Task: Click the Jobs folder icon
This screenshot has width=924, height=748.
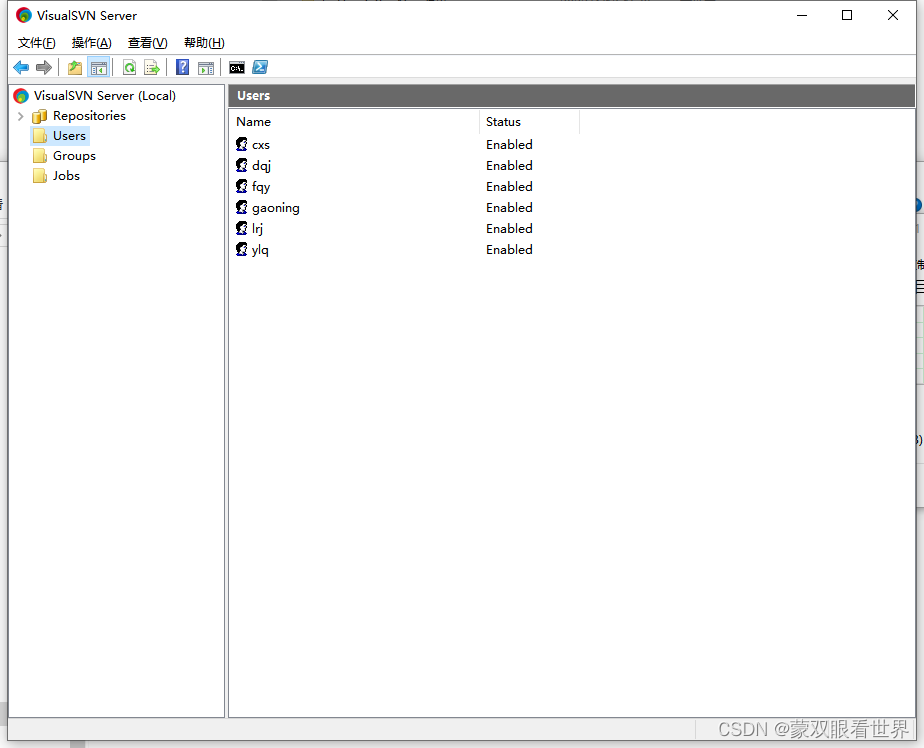Action: coord(39,176)
